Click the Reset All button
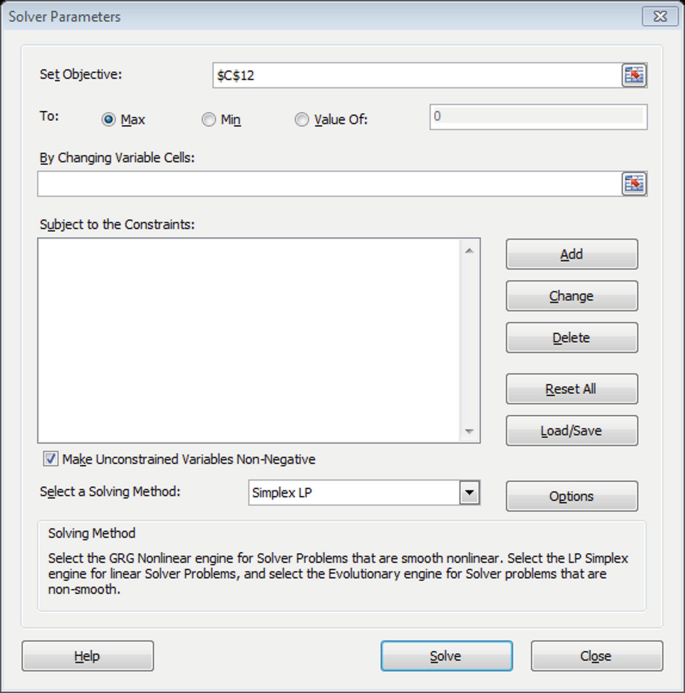 click(x=572, y=389)
